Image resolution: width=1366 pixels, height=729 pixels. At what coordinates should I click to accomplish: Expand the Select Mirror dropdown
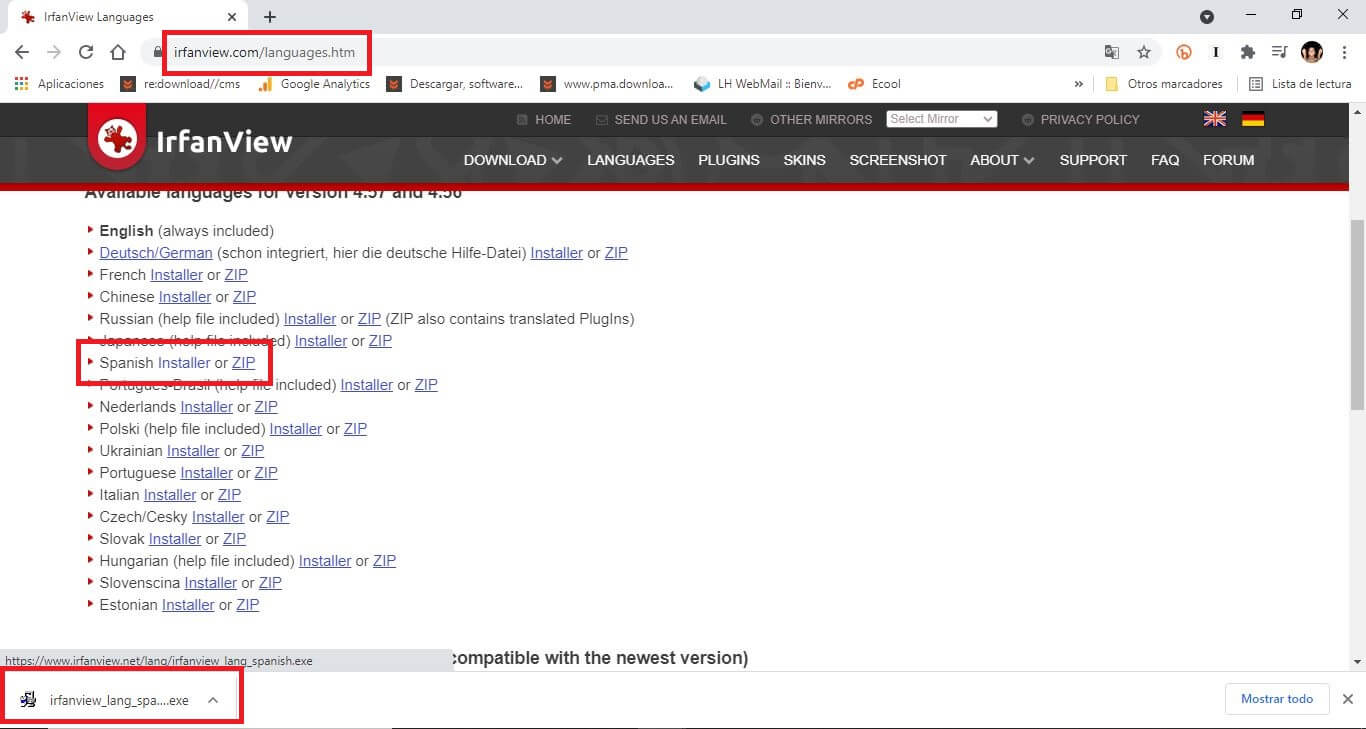coord(941,119)
